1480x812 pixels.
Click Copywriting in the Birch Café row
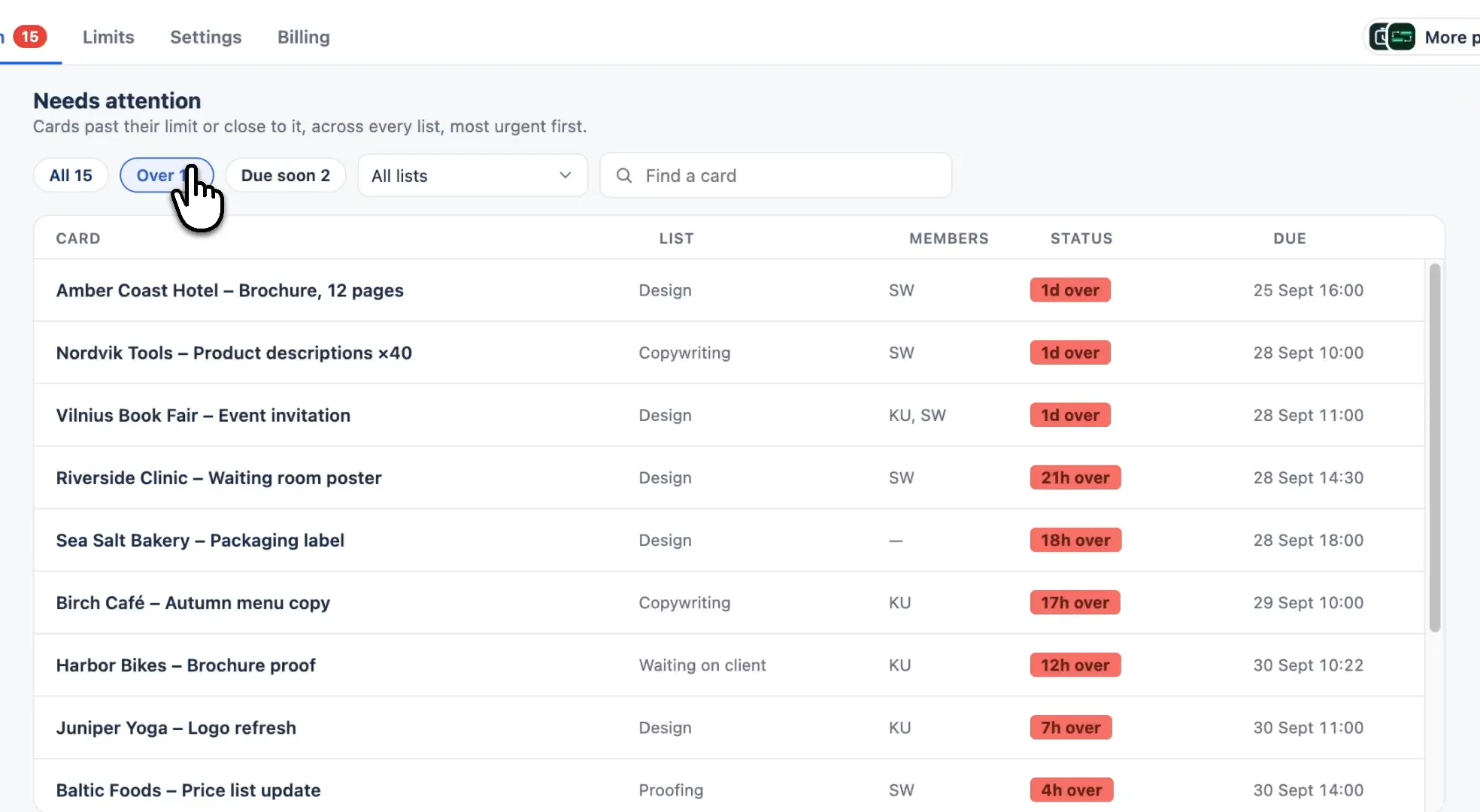684,602
